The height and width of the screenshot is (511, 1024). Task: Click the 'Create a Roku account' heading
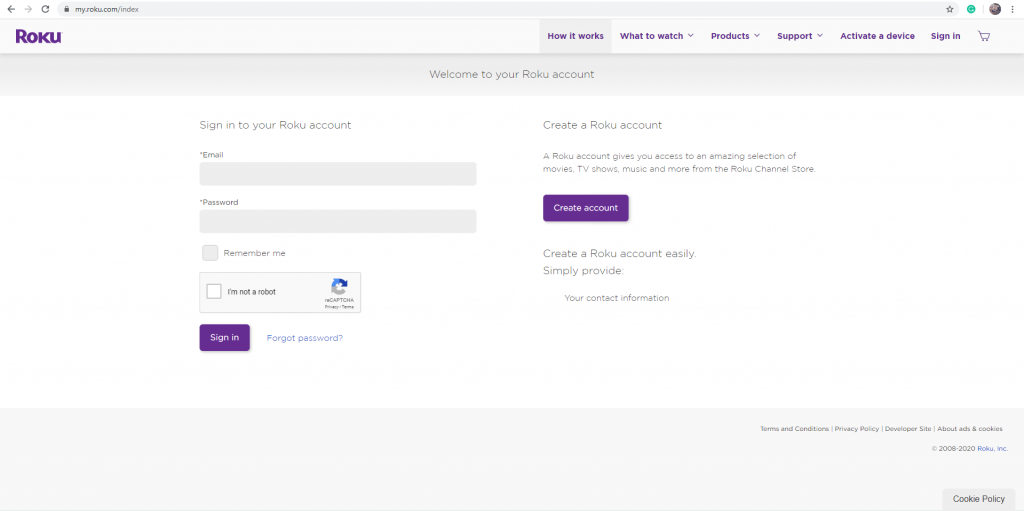602,125
